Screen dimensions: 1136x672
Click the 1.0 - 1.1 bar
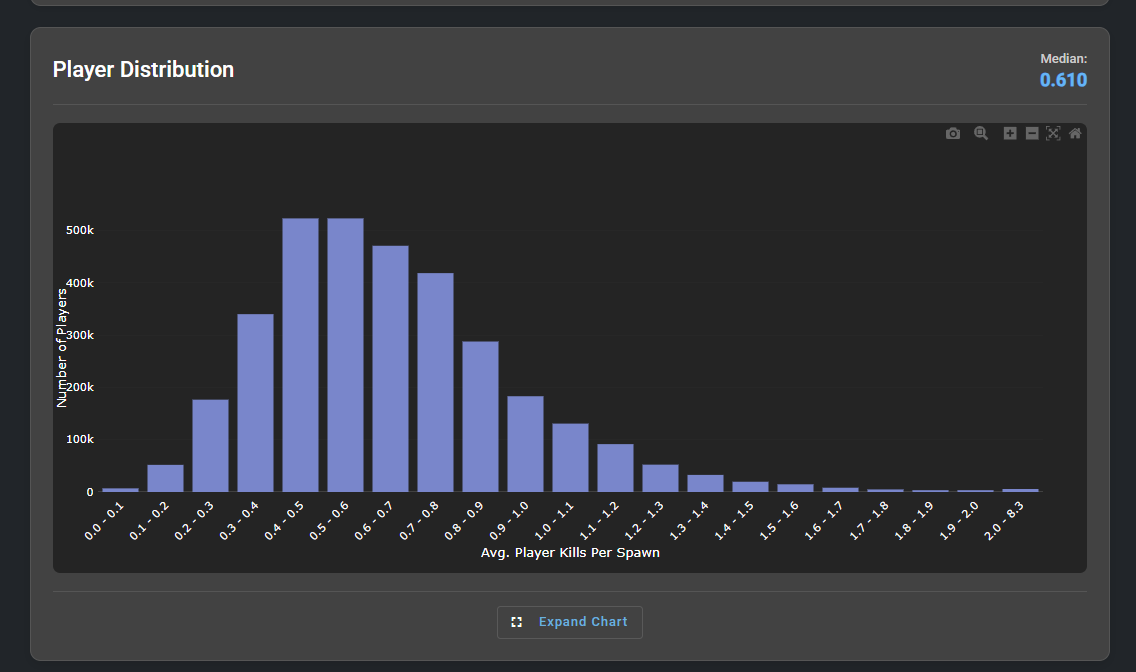coord(570,458)
